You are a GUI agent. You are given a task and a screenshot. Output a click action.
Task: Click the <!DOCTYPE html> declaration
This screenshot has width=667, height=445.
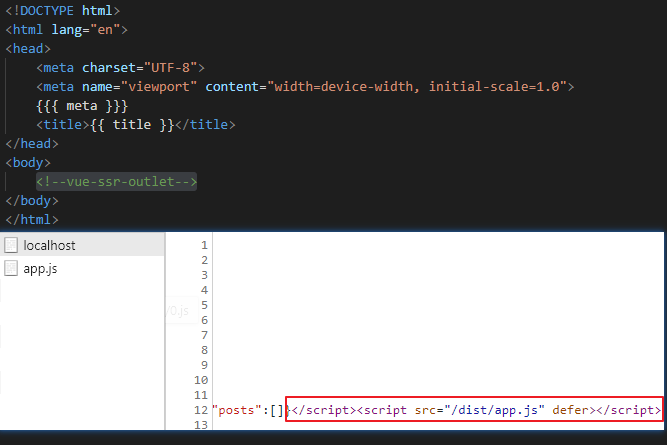click(x=63, y=11)
